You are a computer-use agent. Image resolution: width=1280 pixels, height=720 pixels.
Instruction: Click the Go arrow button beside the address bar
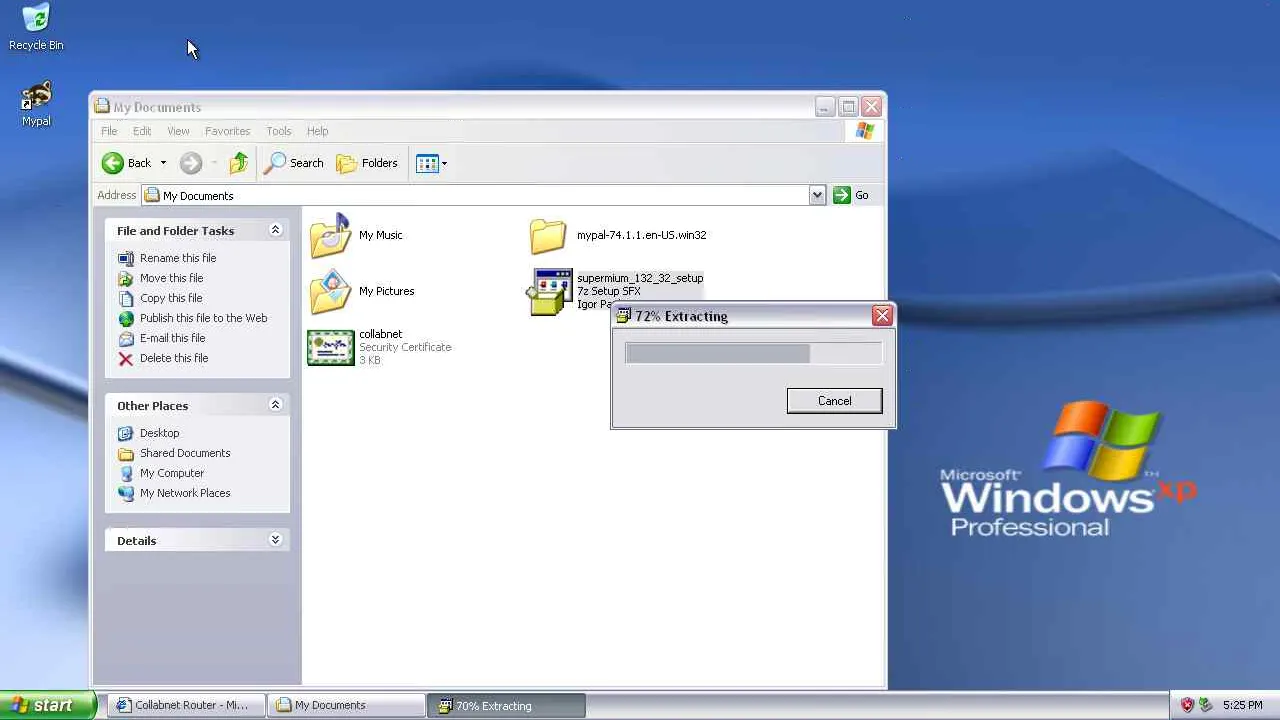click(841, 195)
